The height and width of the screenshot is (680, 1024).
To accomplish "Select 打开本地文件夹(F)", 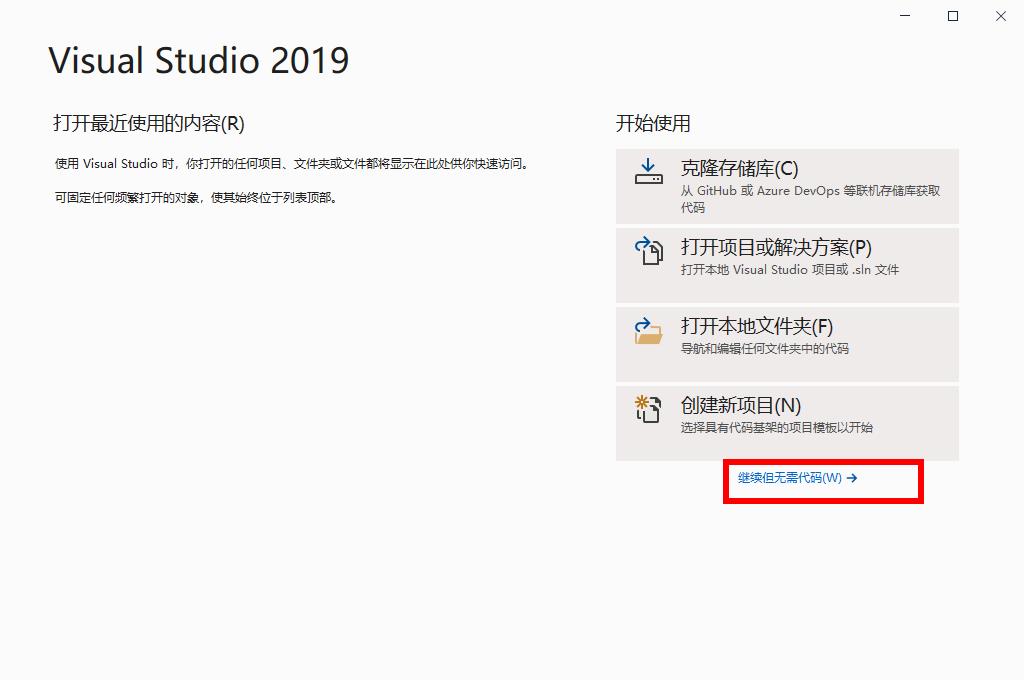I will coord(787,344).
